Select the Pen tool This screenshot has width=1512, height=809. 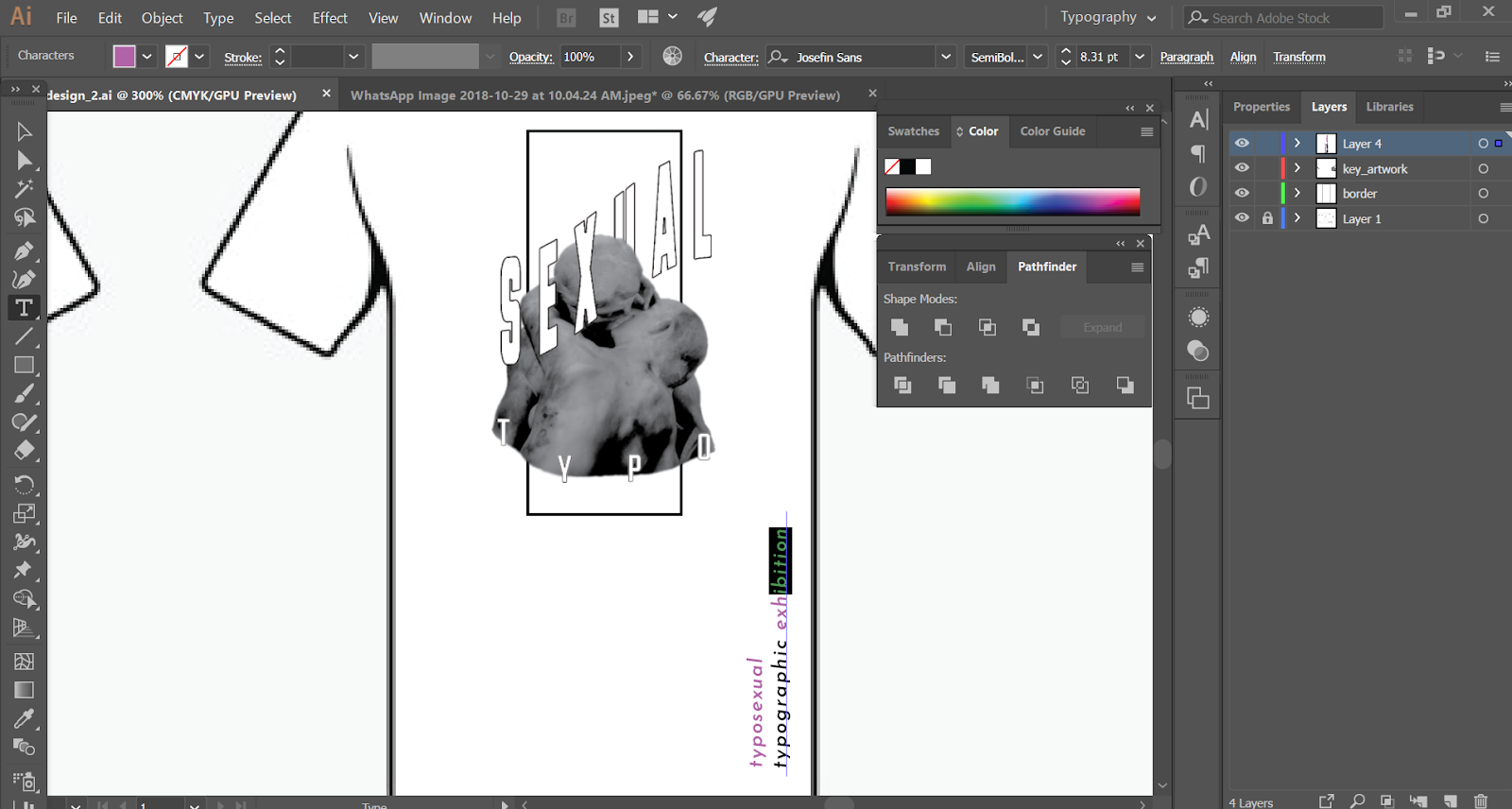[24, 251]
